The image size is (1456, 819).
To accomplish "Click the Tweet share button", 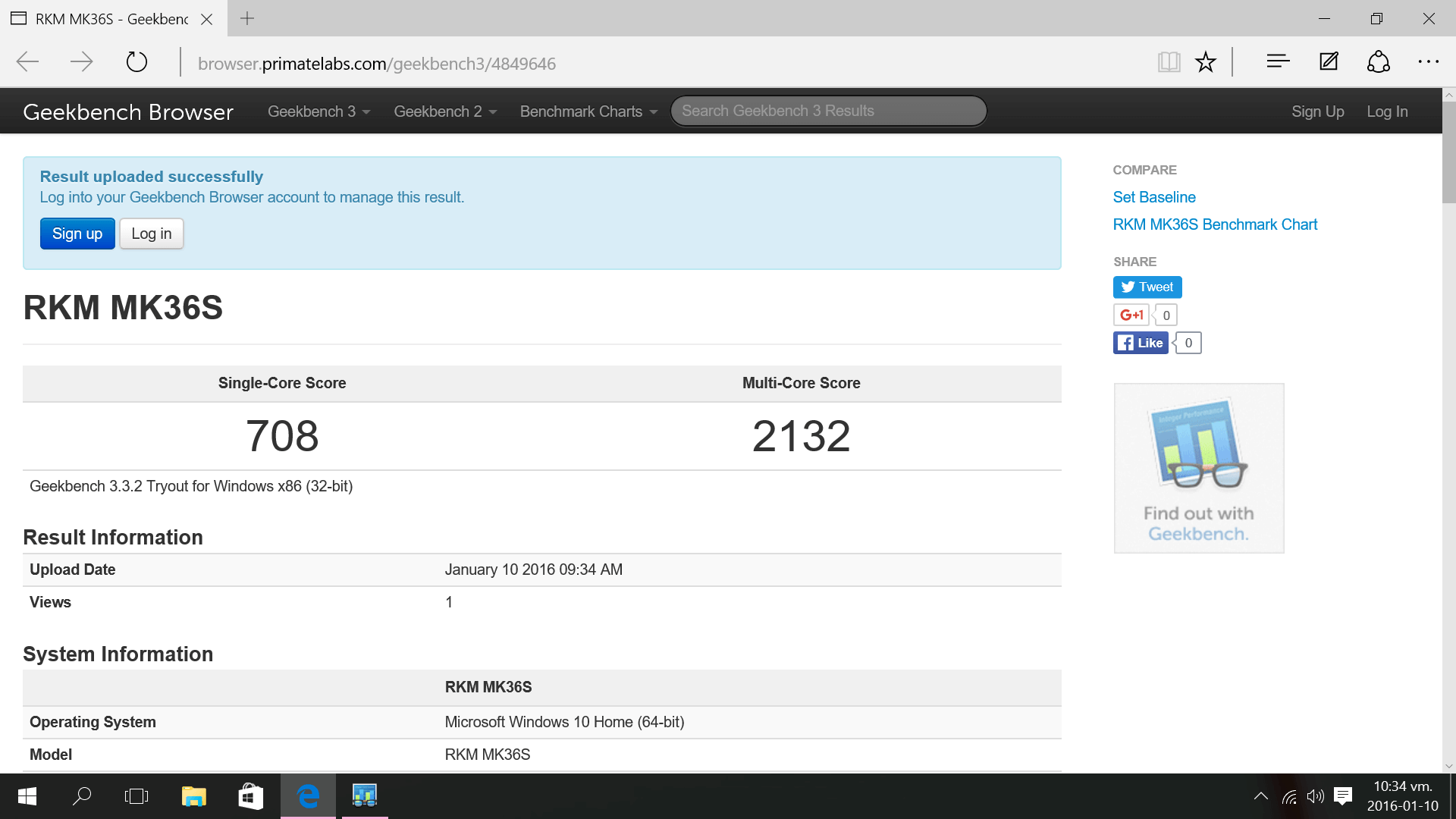I will [1147, 287].
